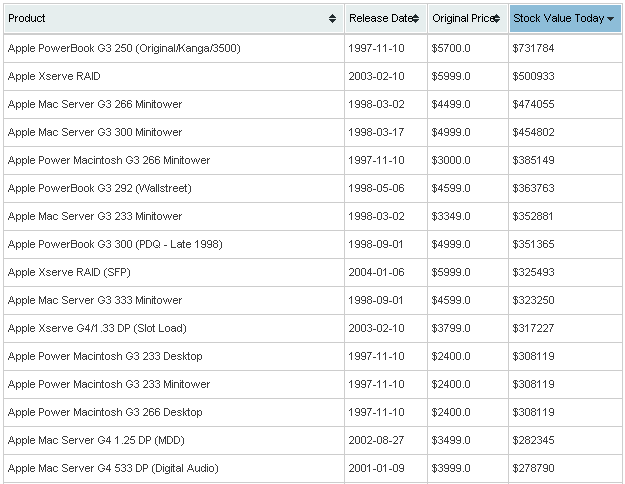Click stock value $454802

pyautogui.click(x=533, y=132)
